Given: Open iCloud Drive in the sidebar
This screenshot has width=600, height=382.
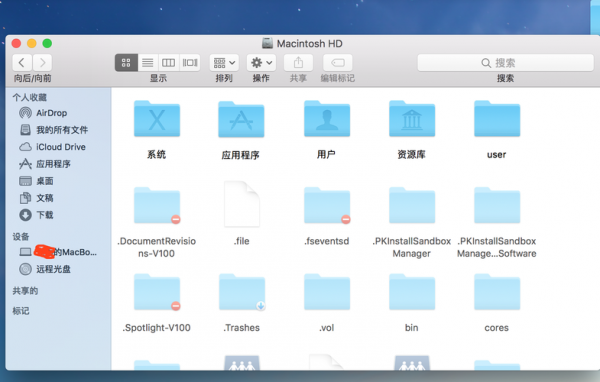Looking at the screenshot, I should 52,147.
